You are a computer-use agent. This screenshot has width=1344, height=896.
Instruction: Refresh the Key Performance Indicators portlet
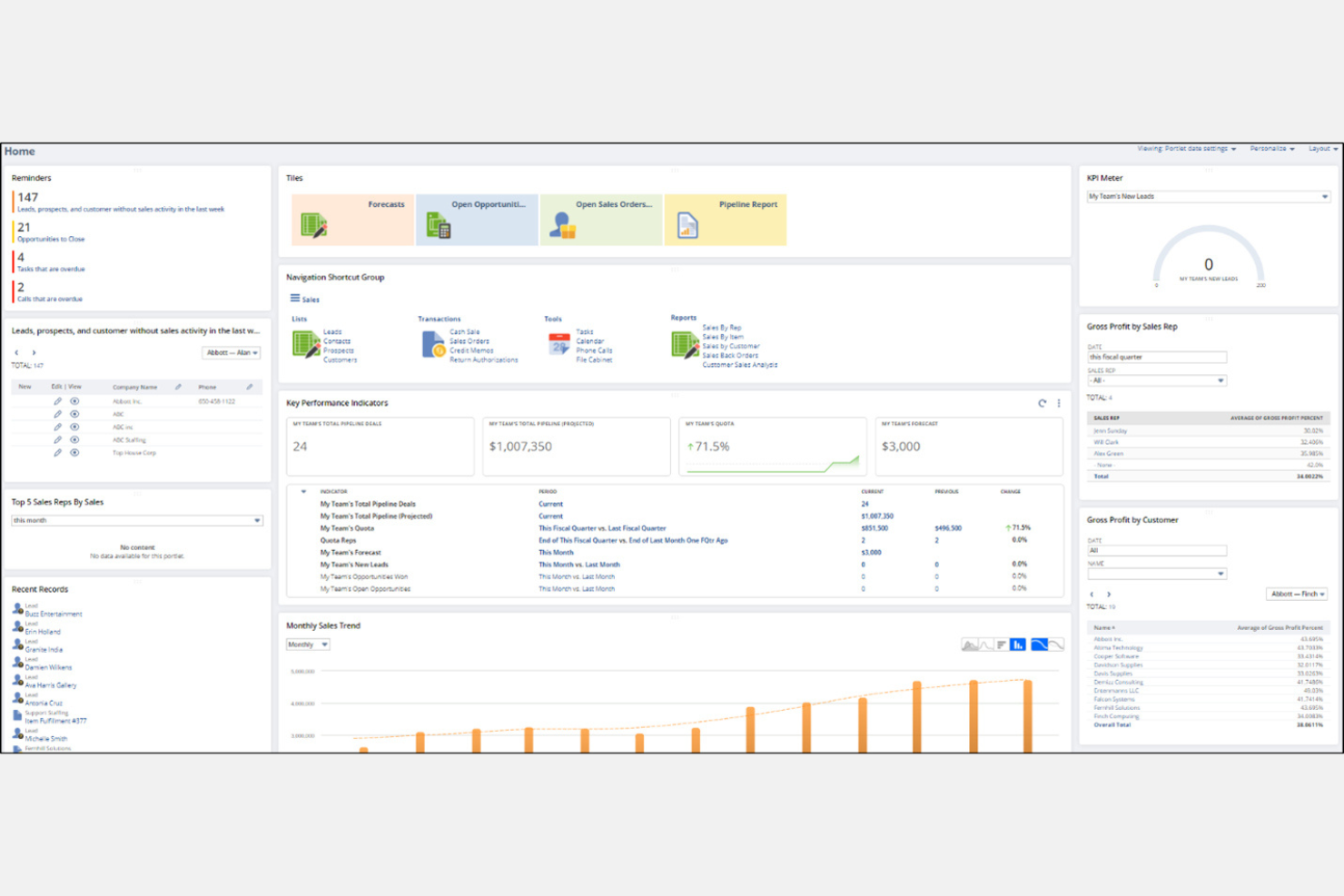click(1042, 403)
